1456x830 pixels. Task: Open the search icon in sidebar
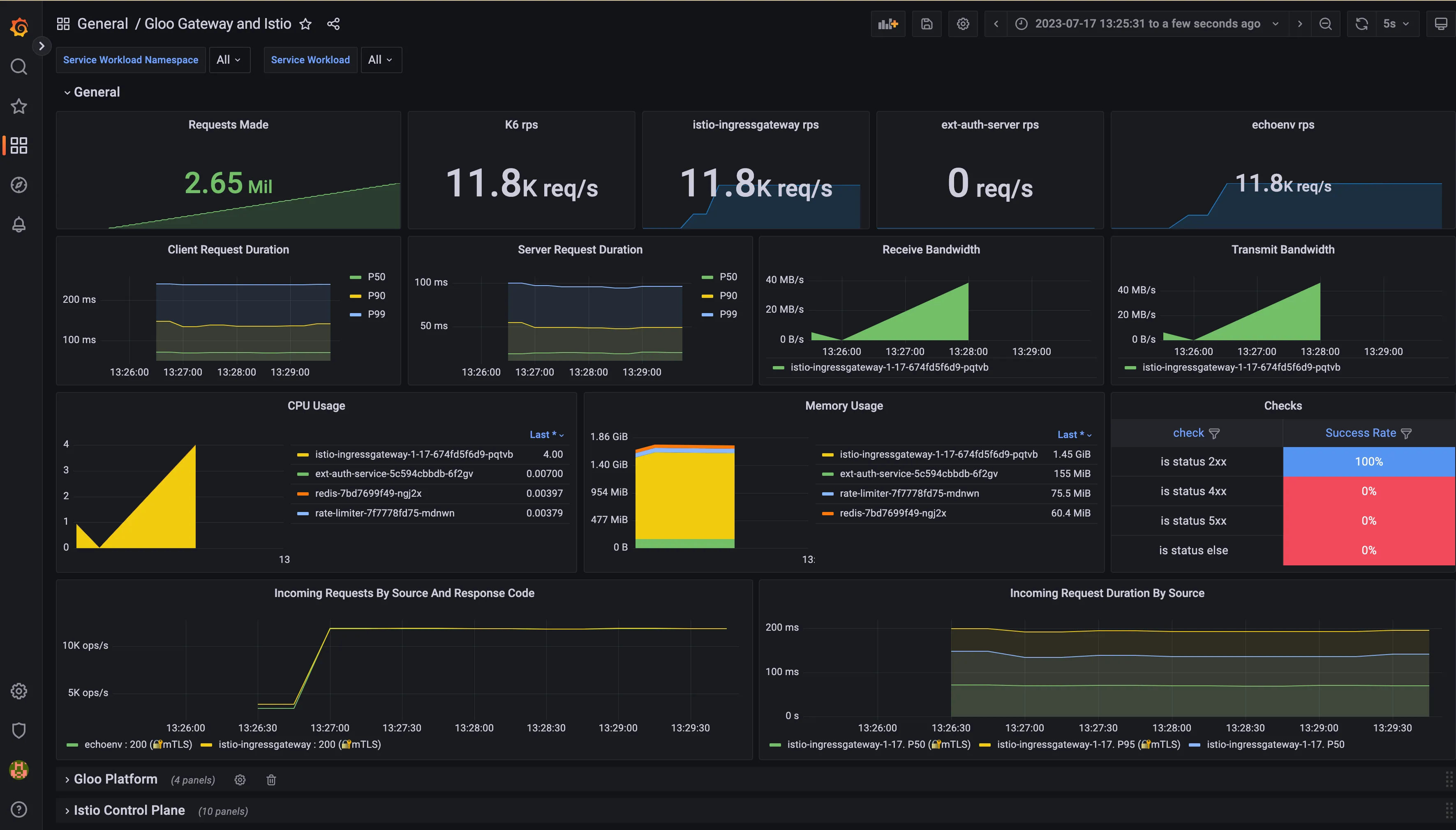pos(19,67)
